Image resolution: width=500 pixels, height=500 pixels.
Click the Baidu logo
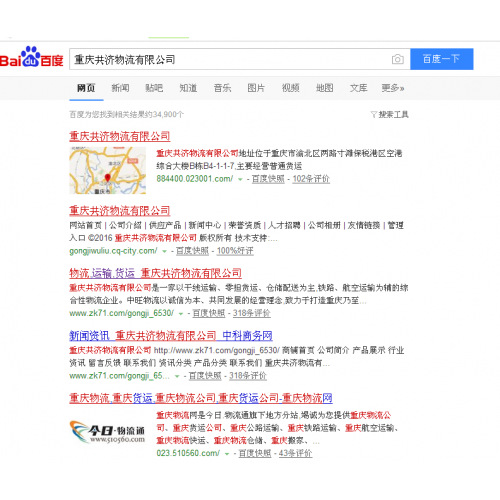31,57
